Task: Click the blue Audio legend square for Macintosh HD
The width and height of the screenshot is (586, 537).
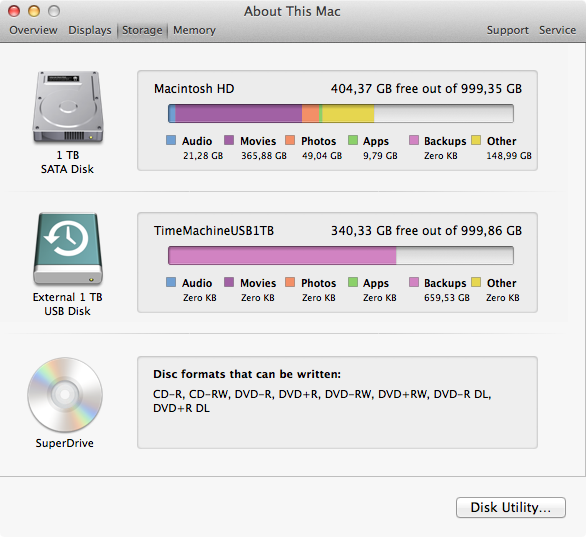Action: [171, 140]
